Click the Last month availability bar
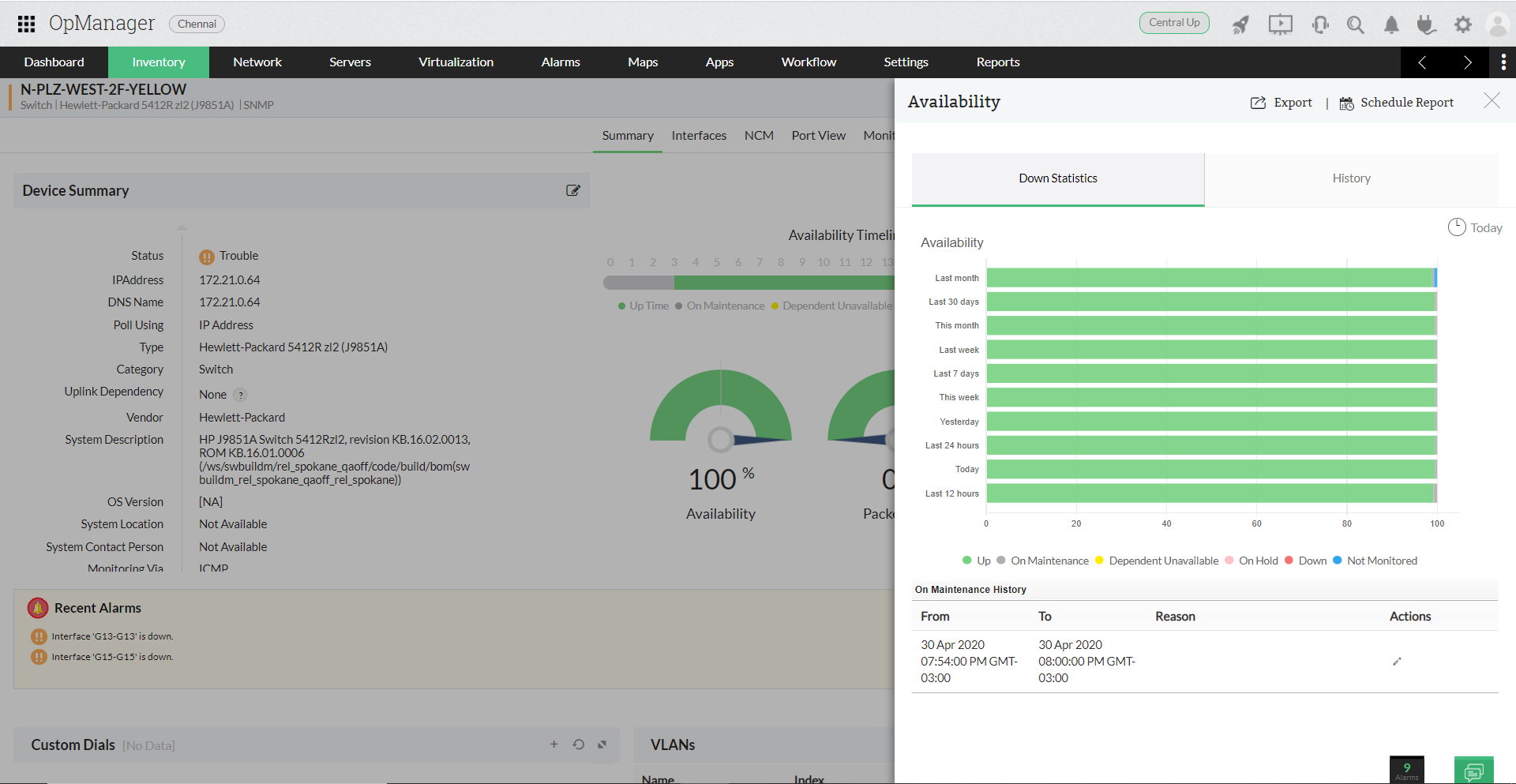Screen dimensions: 1516x784 (x=1211, y=278)
